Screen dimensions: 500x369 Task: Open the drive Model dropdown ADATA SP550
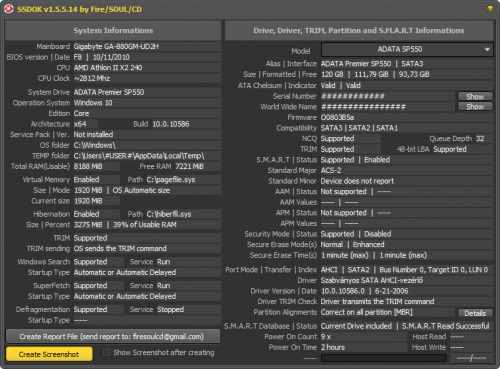(407, 49)
